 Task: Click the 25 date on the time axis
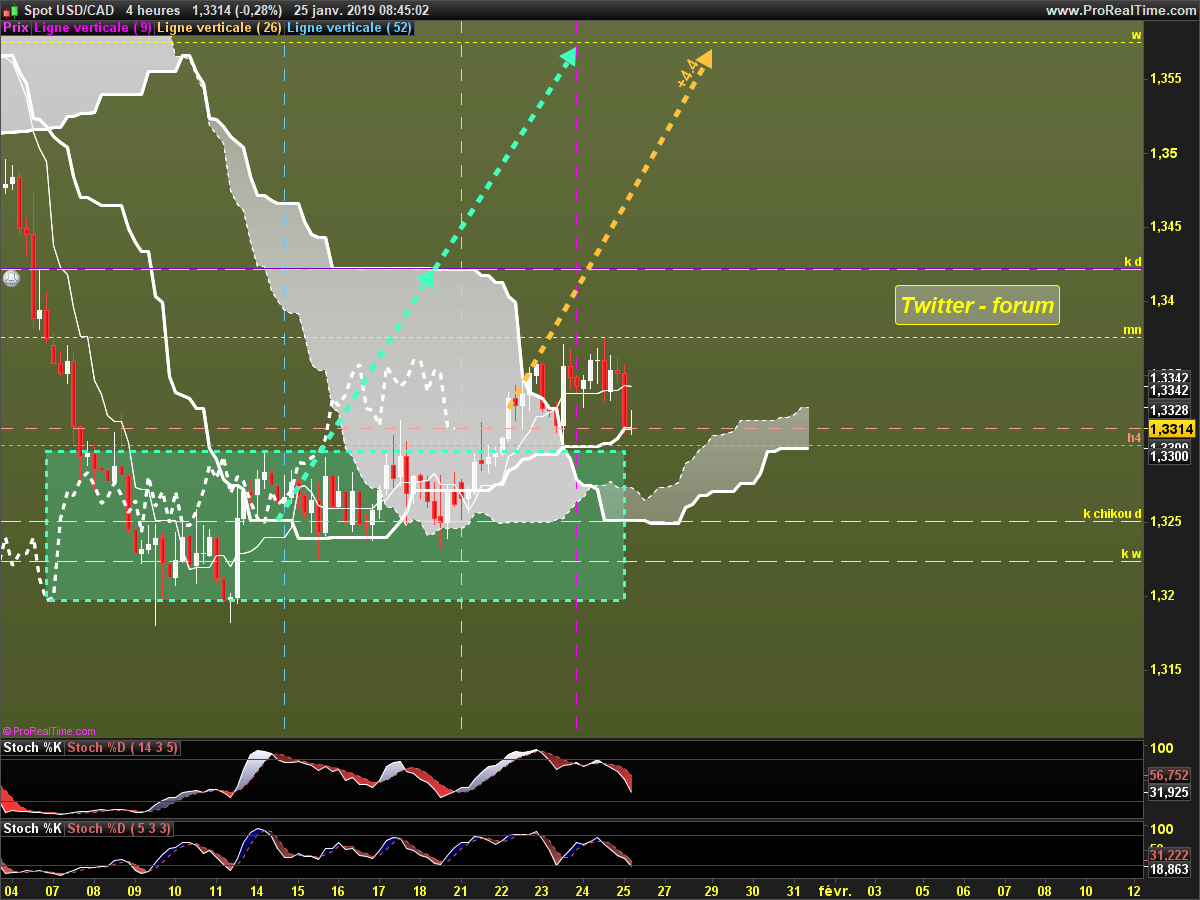[x=622, y=890]
